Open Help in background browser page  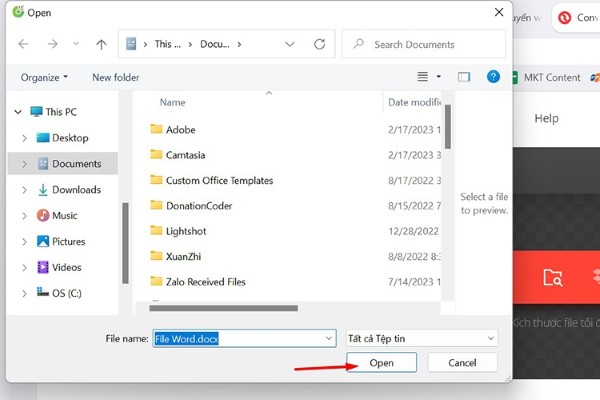click(x=546, y=119)
